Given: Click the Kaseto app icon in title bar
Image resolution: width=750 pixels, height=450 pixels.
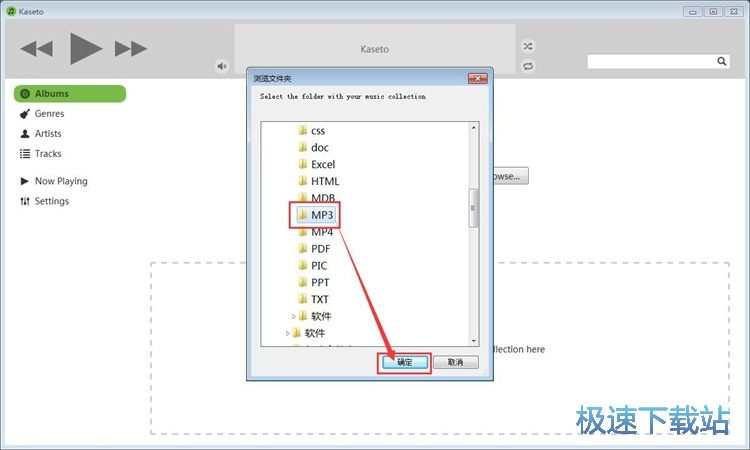Looking at the screenshot, I should pos(11,11).
